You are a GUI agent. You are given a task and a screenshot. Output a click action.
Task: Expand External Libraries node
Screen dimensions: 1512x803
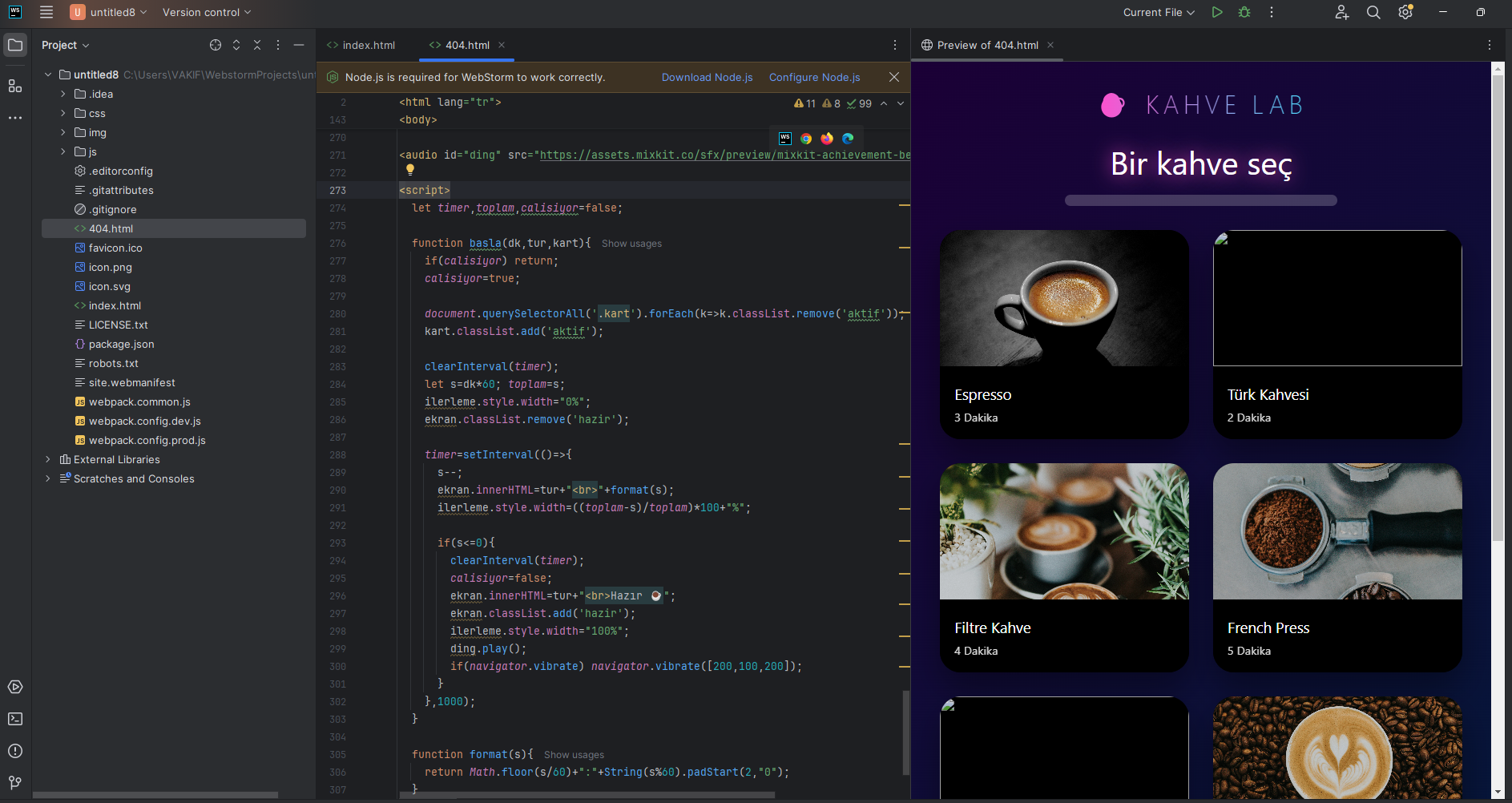(48, 459)
